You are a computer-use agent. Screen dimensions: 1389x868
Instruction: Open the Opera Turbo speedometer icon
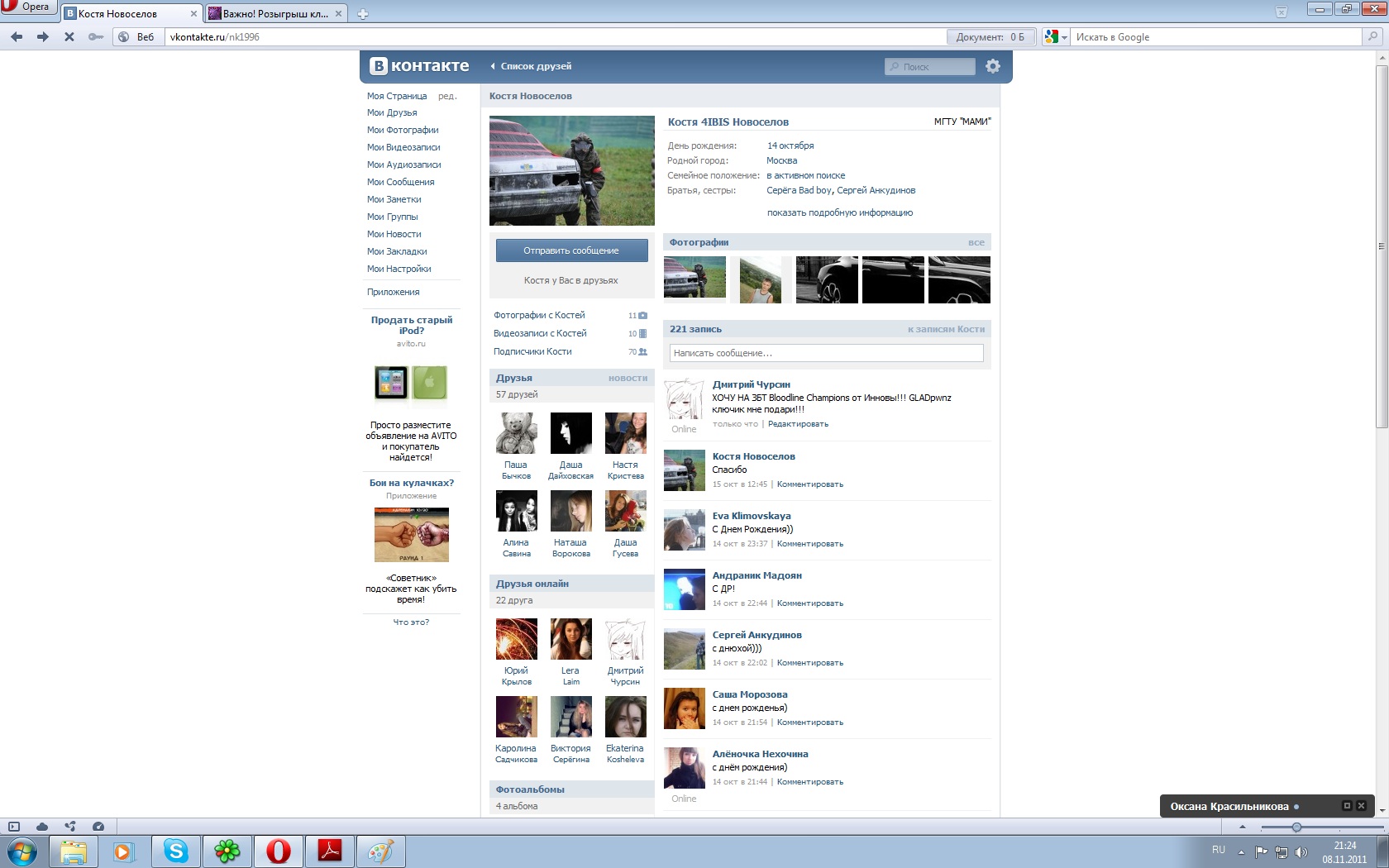click(98, 827)
